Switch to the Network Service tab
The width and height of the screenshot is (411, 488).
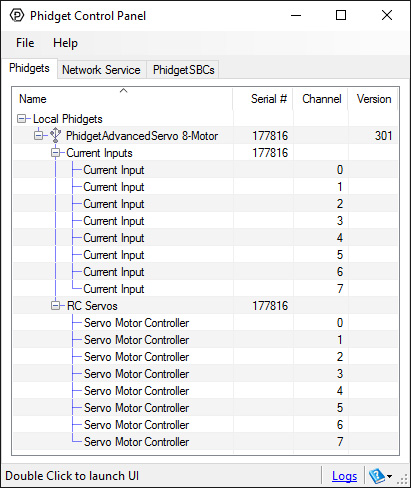coord(101,70)
